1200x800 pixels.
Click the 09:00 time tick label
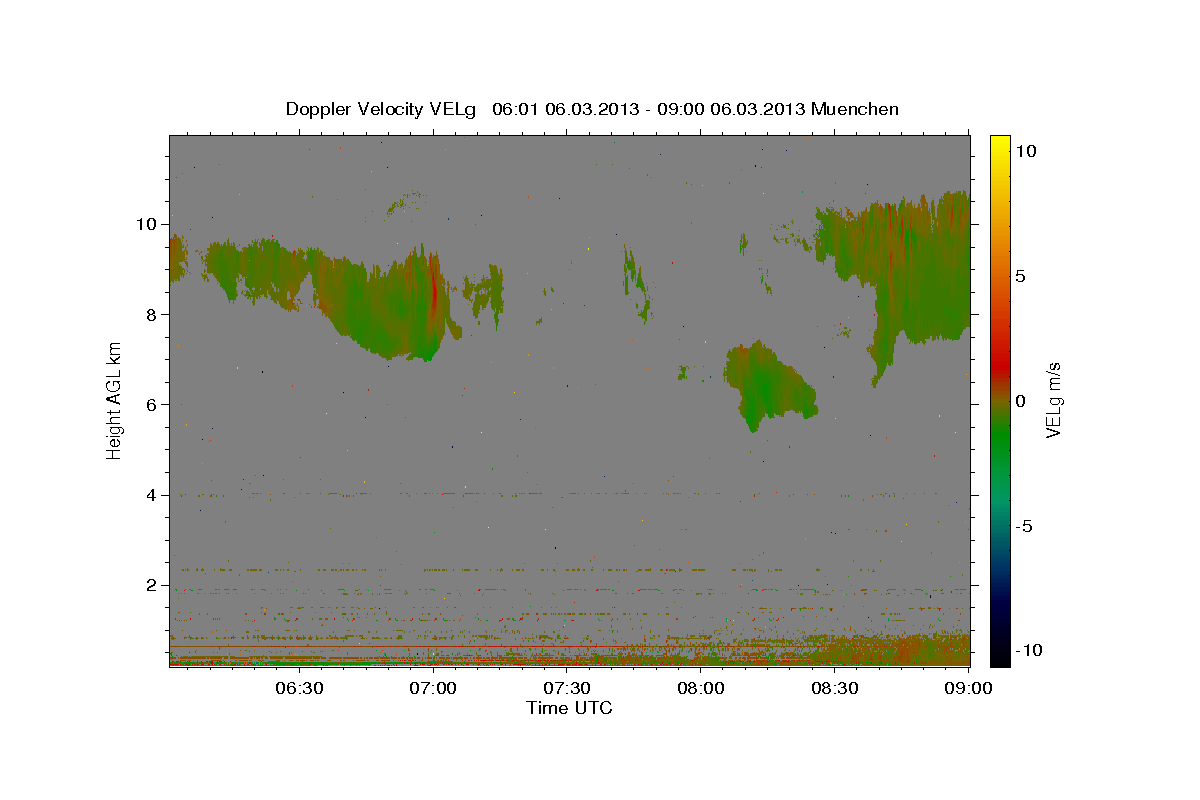(969, 688)
